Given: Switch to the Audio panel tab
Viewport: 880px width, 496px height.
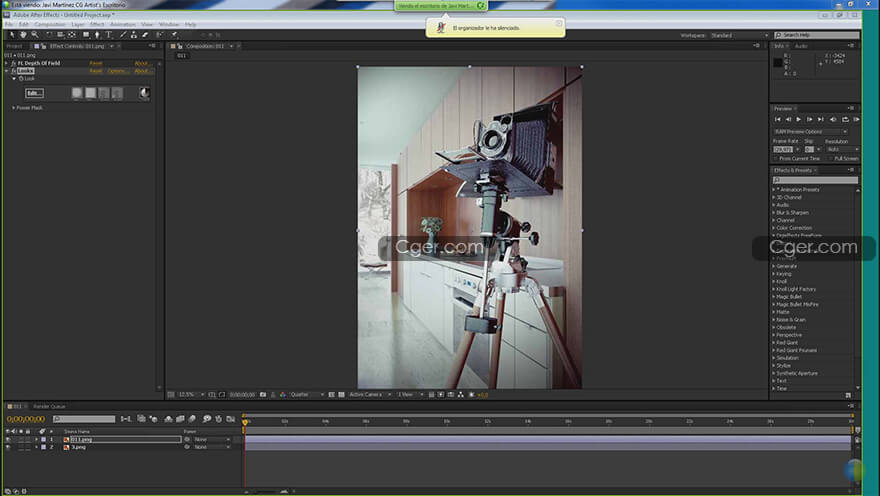Looking at the screenshot, I should (801, 46).
